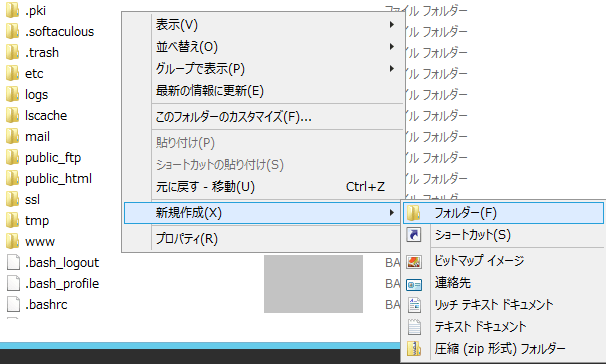Click the tmp folder icon
Viewport: 606px width, 364px height.
pyautogui.click(x=12, y=220)
